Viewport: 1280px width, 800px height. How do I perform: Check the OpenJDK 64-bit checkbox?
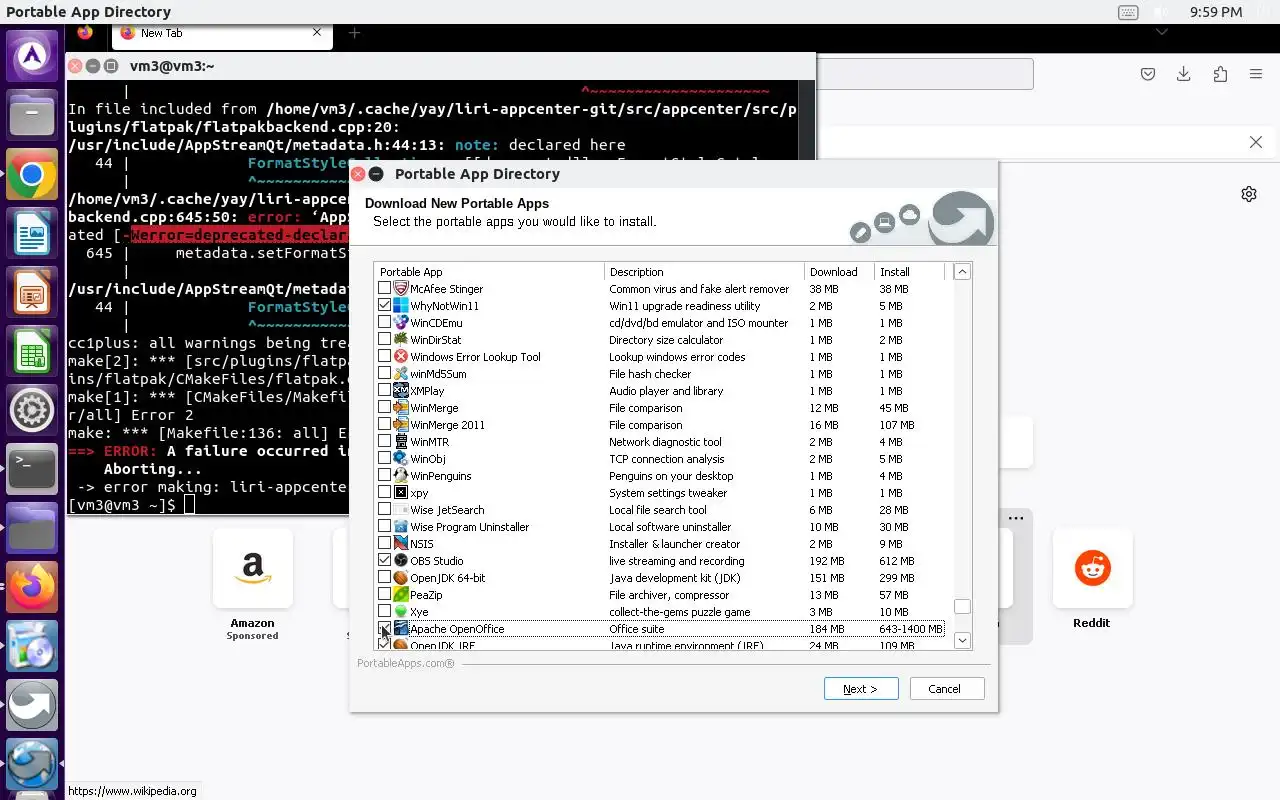coord(384,578)
